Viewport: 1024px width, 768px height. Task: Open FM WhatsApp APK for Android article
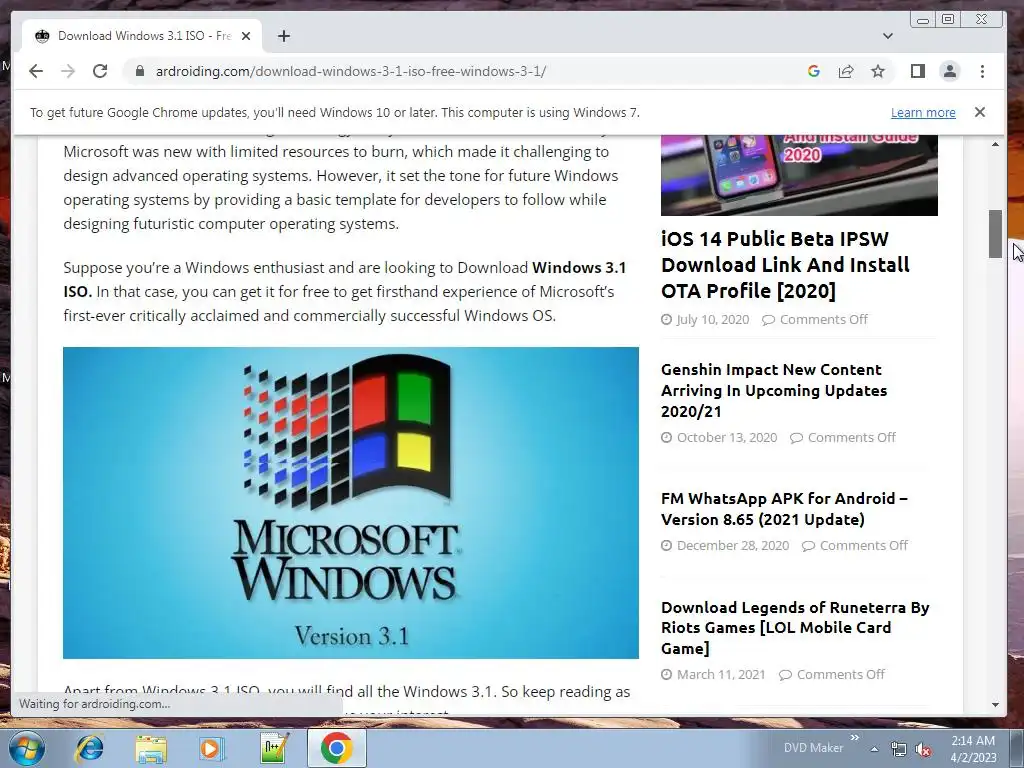coord(784,509)
